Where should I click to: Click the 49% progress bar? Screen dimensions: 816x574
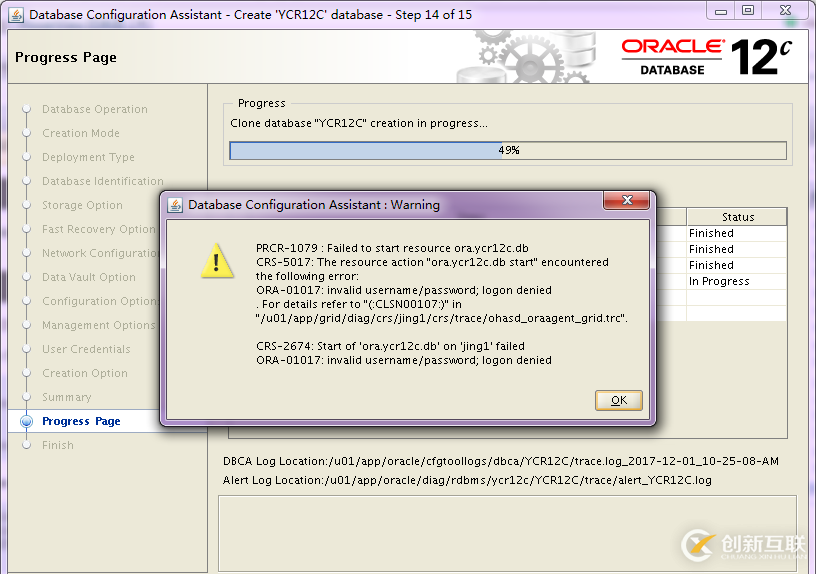[508, 150]
